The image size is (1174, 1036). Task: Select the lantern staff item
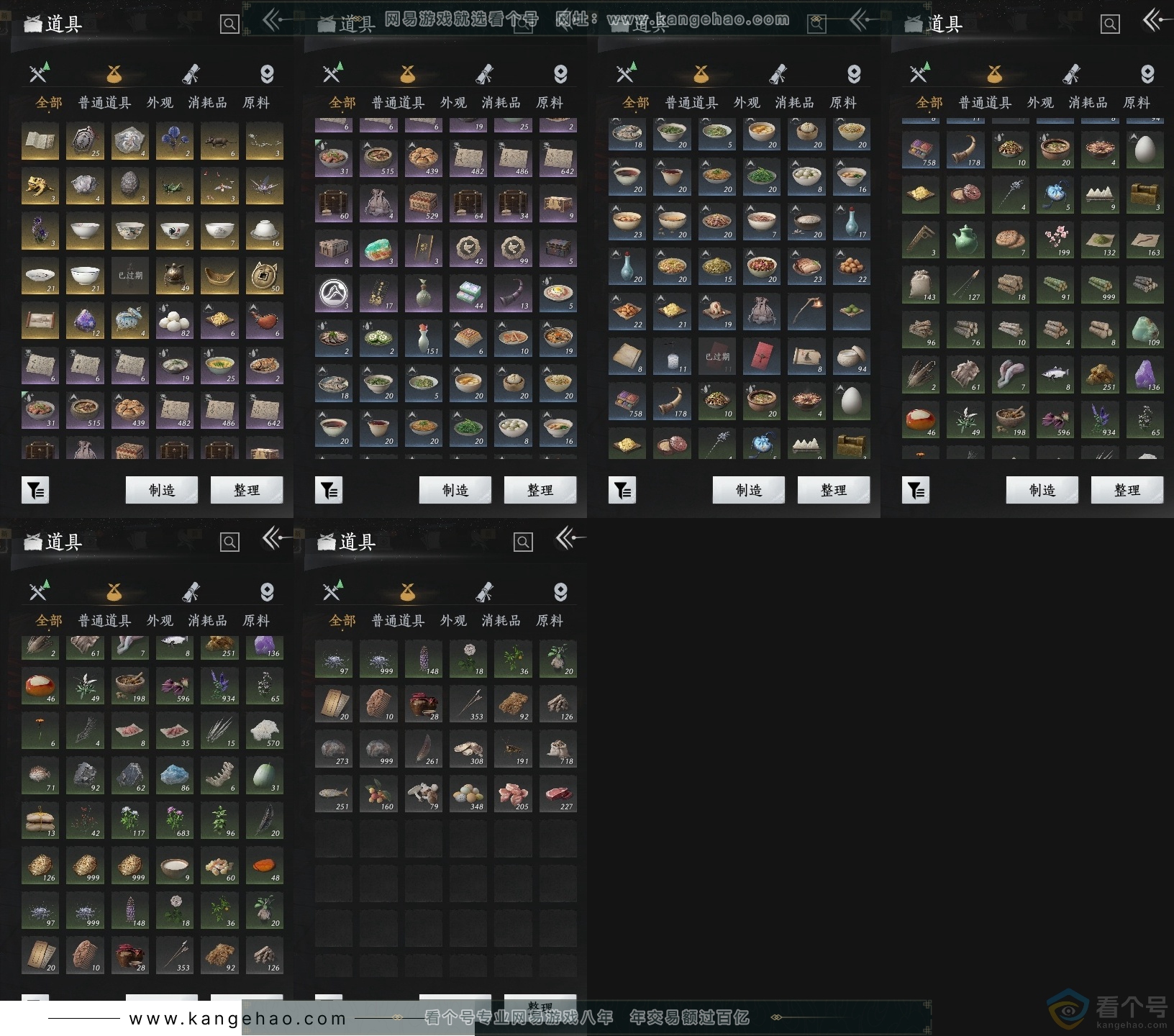(806, 312)
